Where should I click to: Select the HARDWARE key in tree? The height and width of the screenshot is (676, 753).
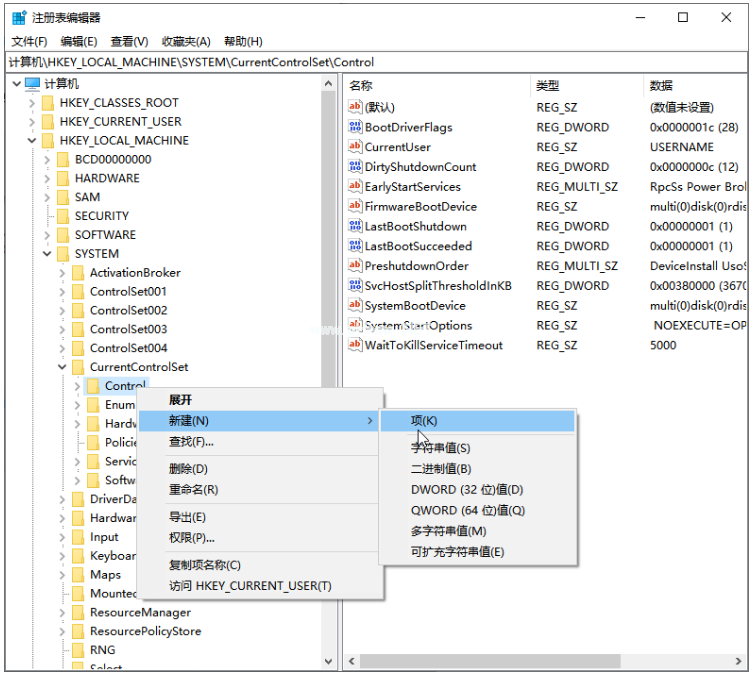[x=107, y=178]
